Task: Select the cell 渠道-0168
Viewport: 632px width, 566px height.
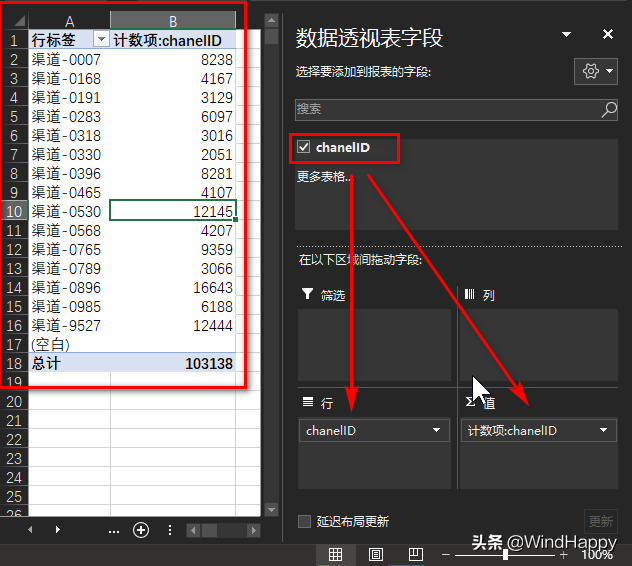Action: [x=69, y=79]
